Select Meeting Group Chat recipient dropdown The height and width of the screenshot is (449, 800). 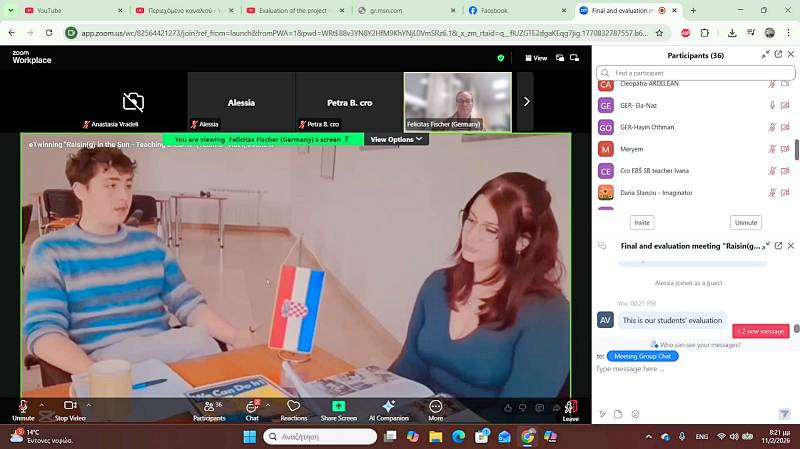click(642, 356)
